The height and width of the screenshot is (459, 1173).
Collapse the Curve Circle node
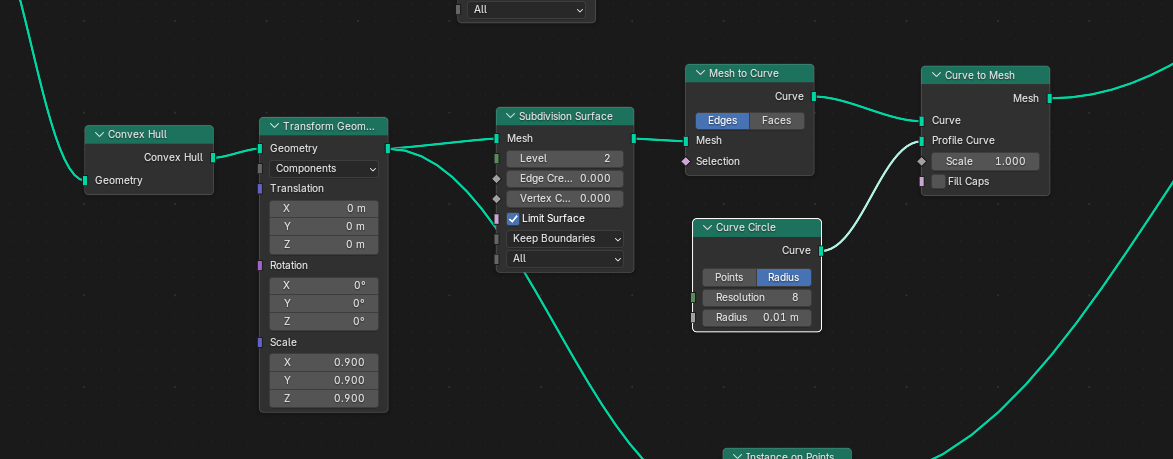point(707,227)
